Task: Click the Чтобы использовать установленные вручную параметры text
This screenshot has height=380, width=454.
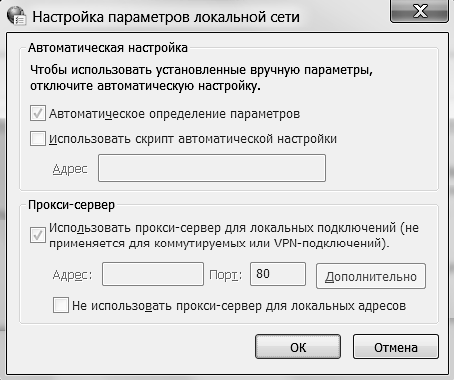Action: coord(201,70)
